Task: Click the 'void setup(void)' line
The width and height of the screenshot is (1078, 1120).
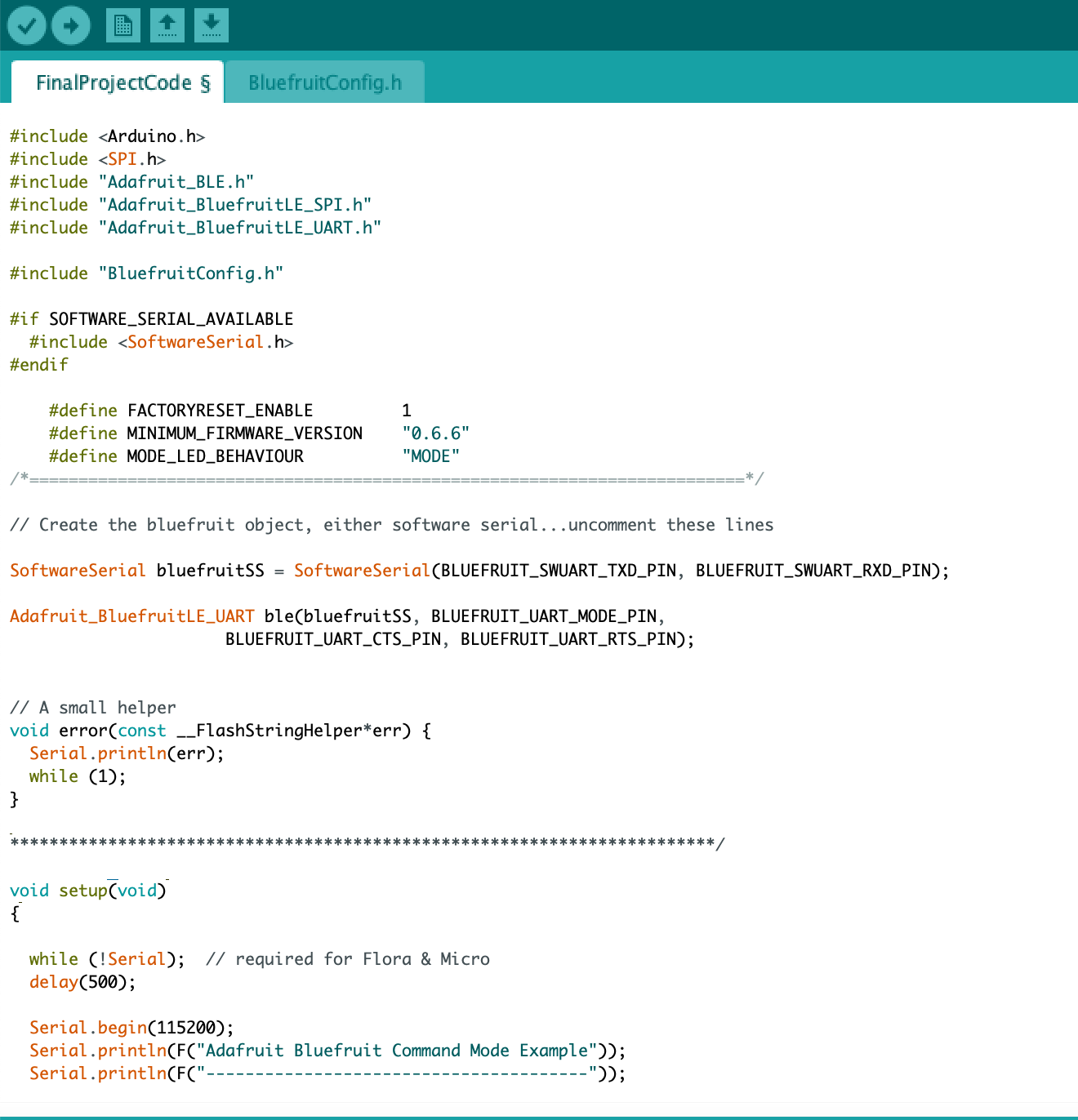Action: tap(88, 891)
